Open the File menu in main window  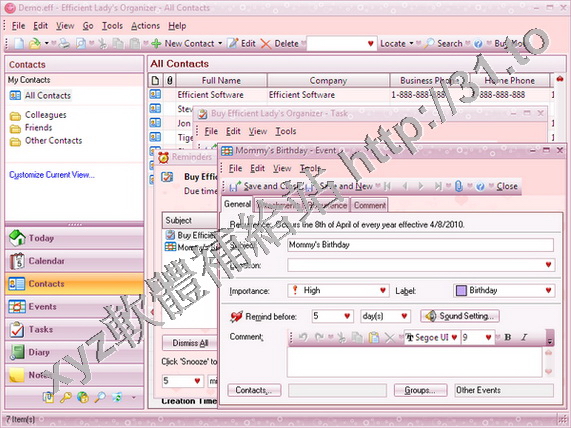(18, 26)
